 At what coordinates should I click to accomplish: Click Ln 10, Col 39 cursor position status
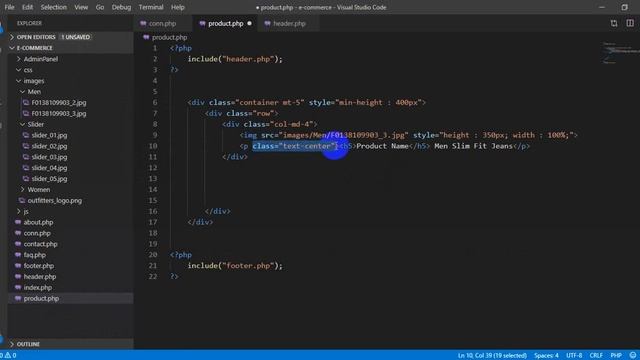492,356
